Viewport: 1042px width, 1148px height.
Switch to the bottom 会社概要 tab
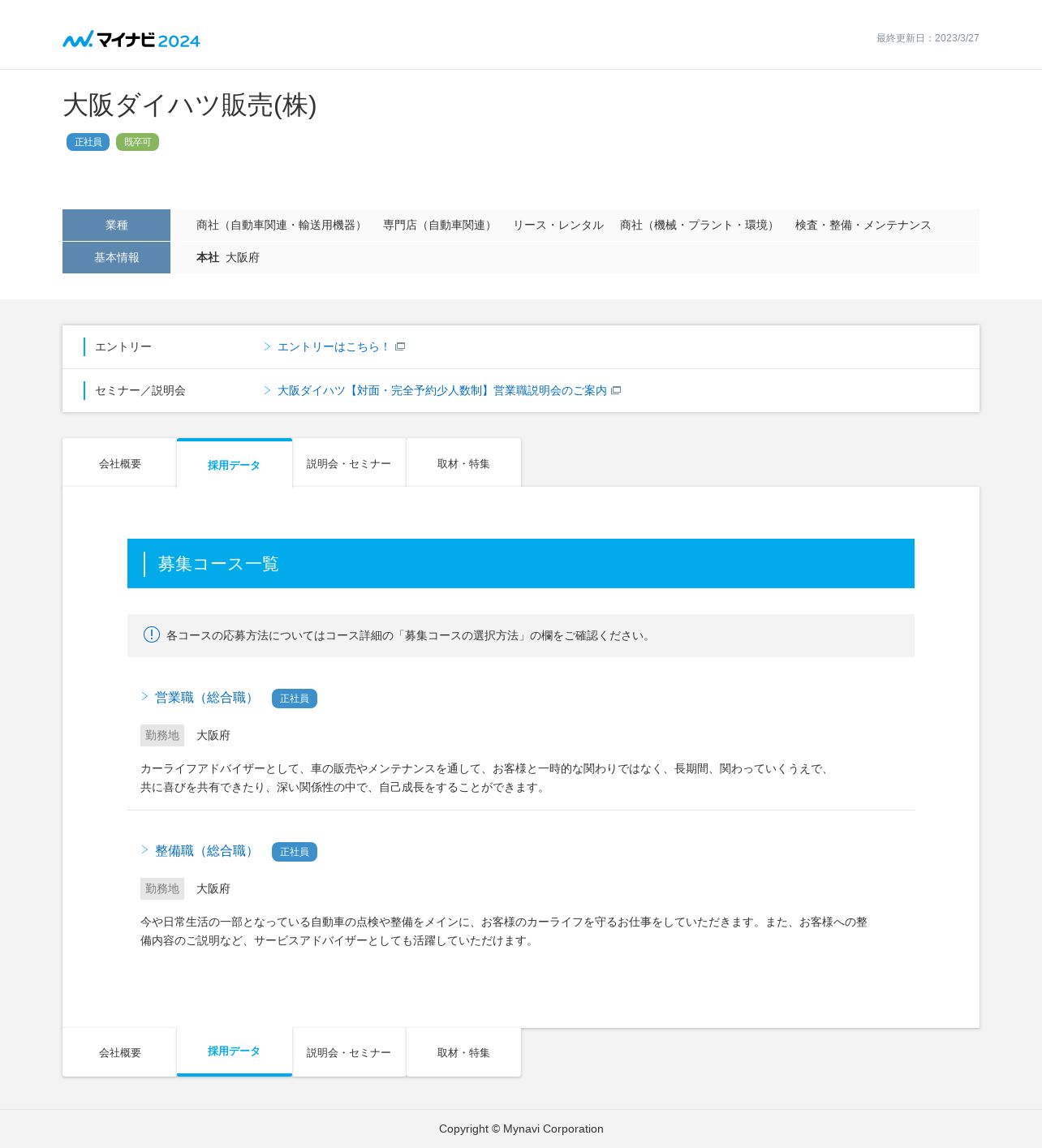pyautogui.click(x=119, y=1052)
